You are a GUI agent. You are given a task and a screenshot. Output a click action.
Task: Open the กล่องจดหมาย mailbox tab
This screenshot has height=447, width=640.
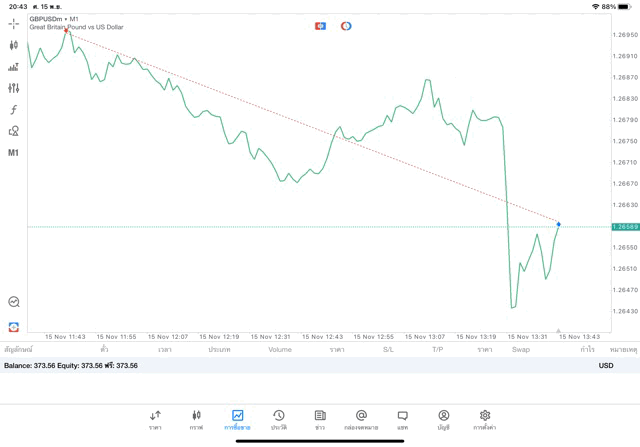[x=361, y=420]
